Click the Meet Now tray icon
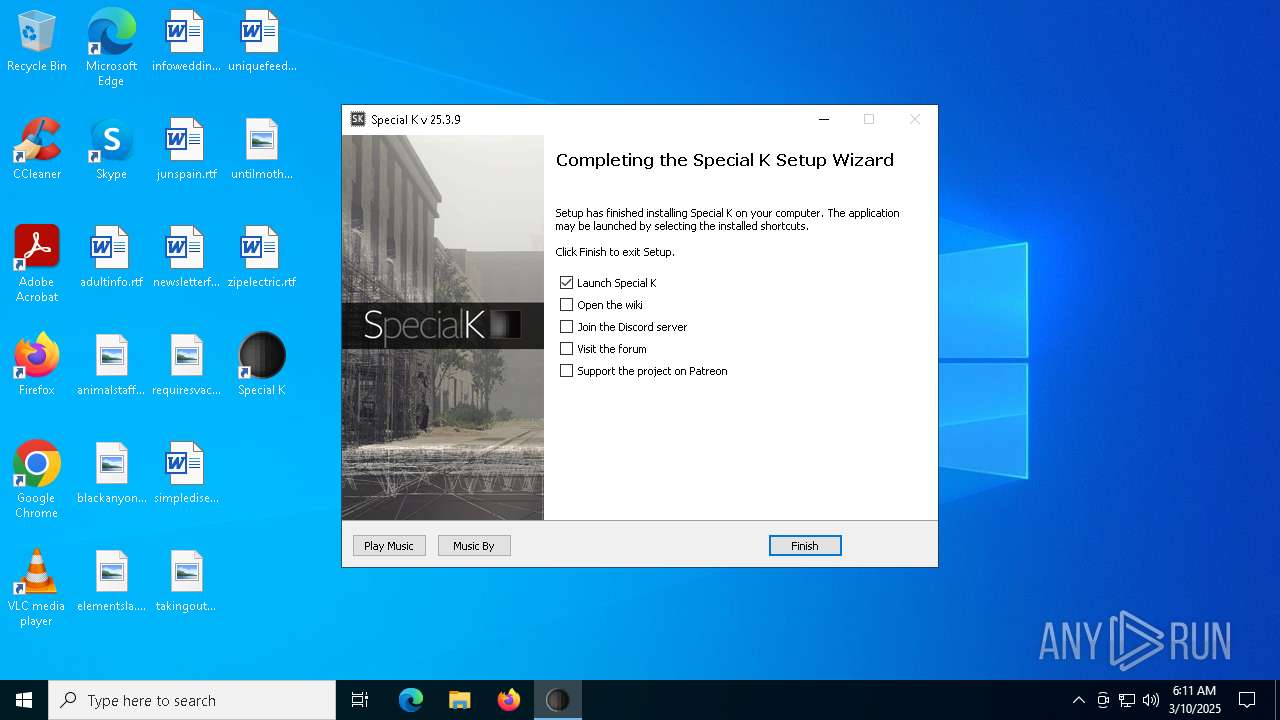1280x720 pixels. click(x=1103, y=700)
